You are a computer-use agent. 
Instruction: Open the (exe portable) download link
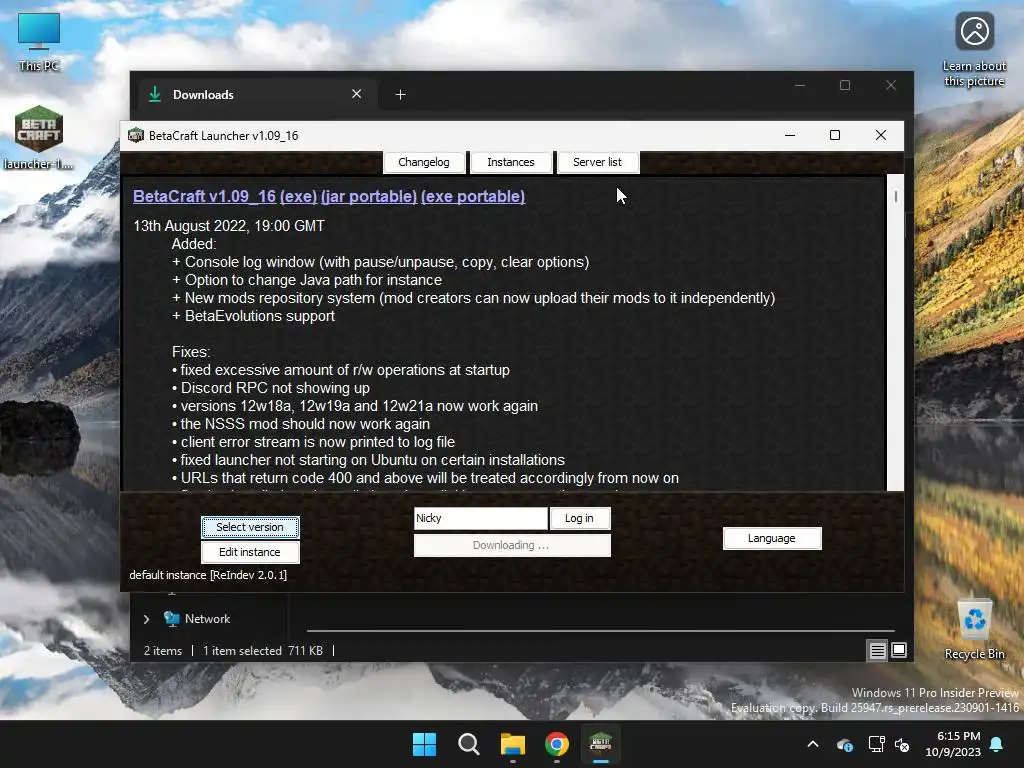[x=473, y=197]
